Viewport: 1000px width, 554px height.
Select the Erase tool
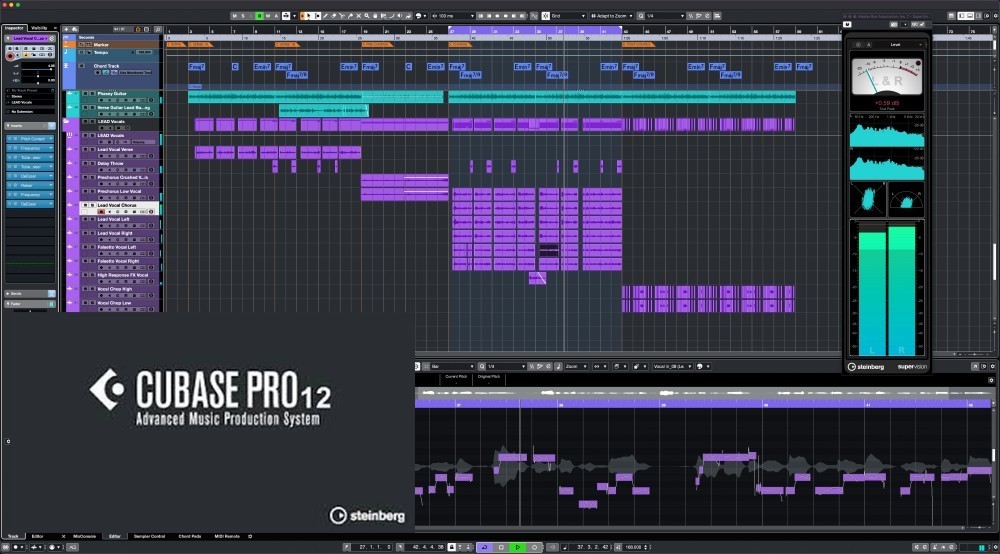coord(334,16)
